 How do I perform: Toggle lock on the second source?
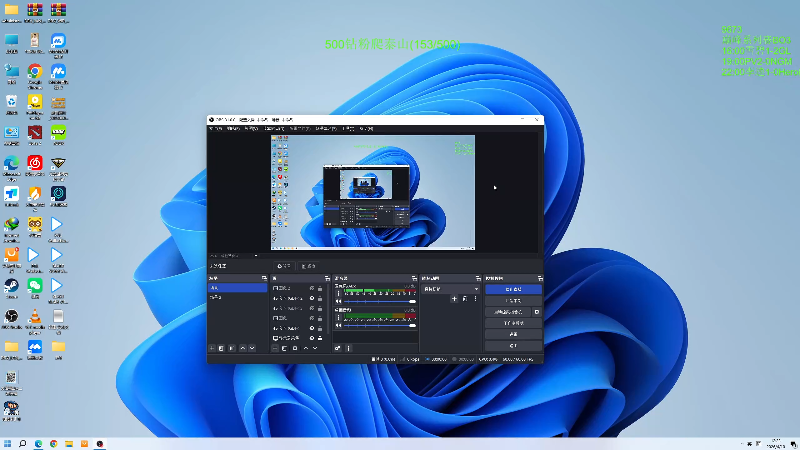click(320, 298)
